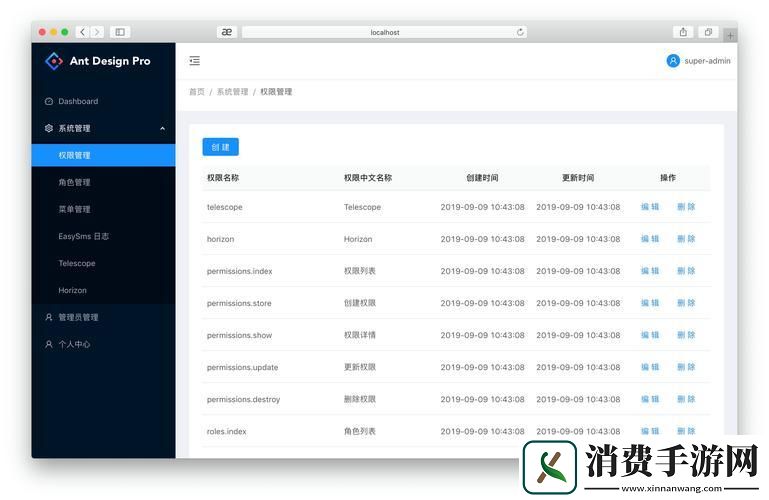Delete the horizon permission row
Image resolution: width=769 pixels, height=500 pixels.
tap(686, 239)
